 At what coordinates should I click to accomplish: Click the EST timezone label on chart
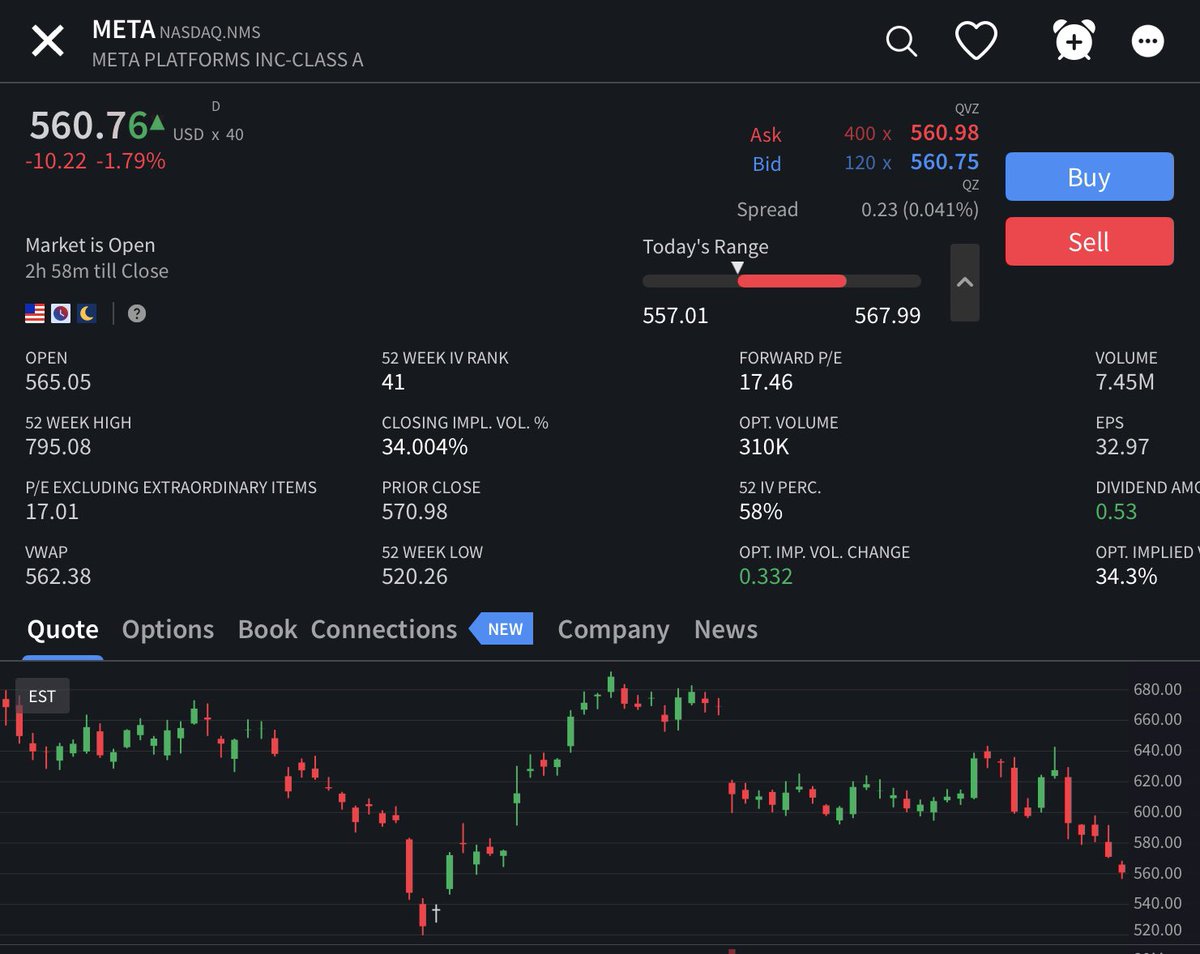[x=42, y=696]
